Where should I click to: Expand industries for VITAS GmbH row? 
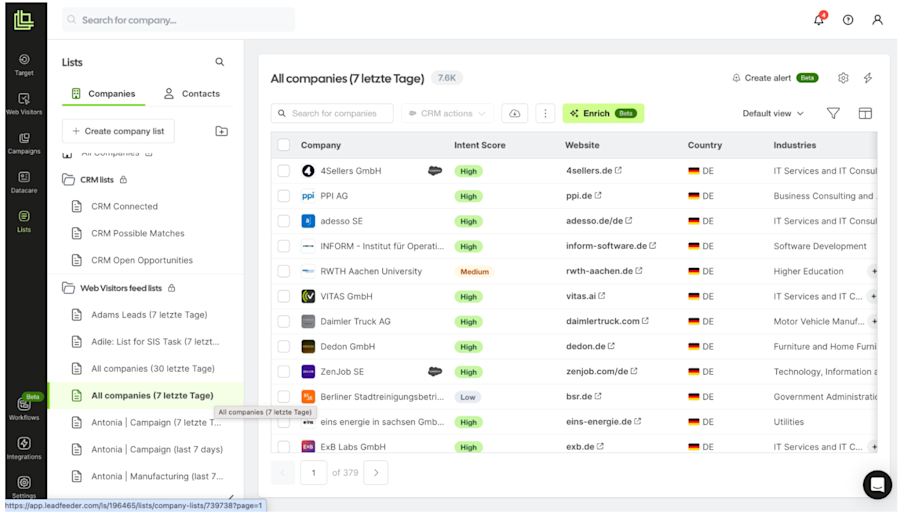click(x=874, y=297)
